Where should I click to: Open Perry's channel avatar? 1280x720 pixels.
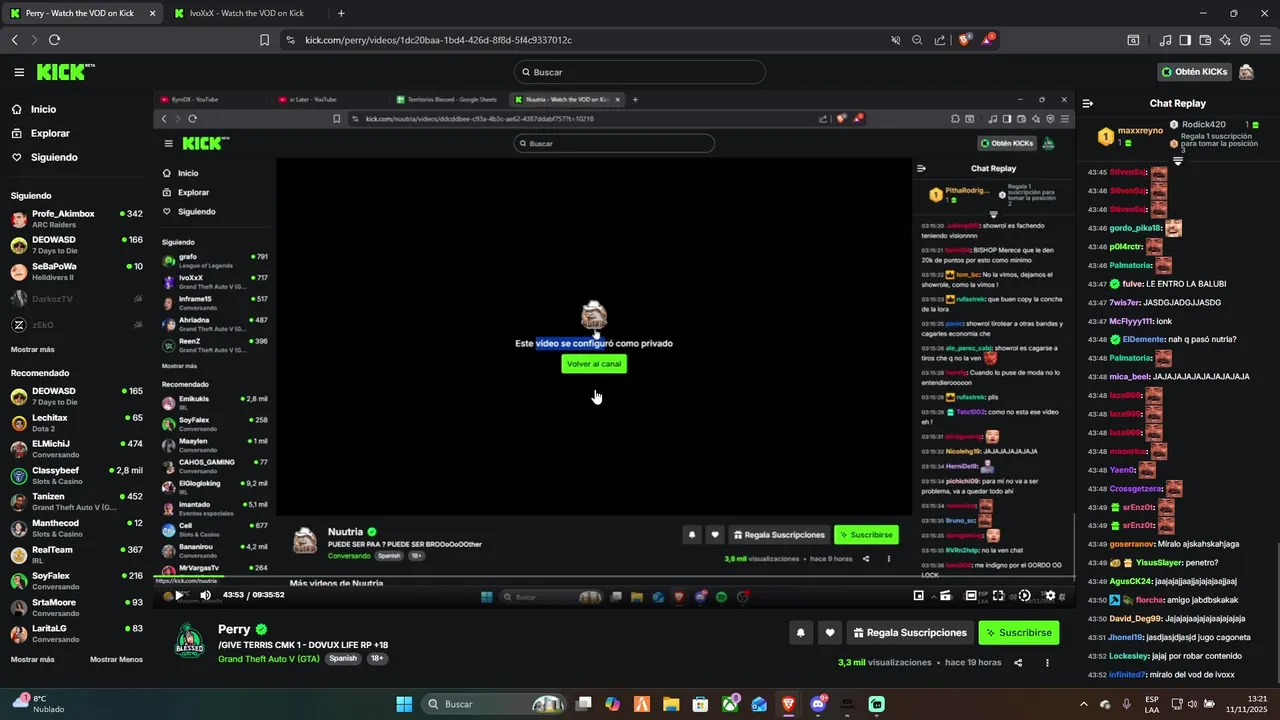pyautogui.click(x=190, y=641)
